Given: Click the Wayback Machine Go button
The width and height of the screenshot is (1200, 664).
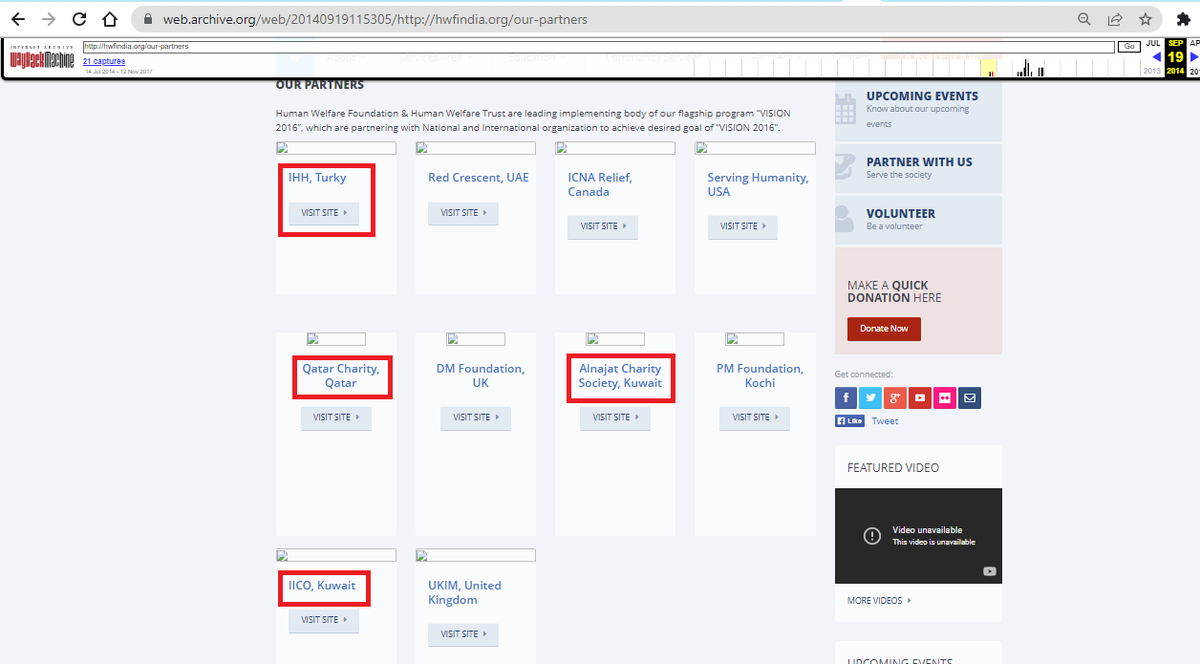Looking at the screenshot, I should [x=1129, y=47].
